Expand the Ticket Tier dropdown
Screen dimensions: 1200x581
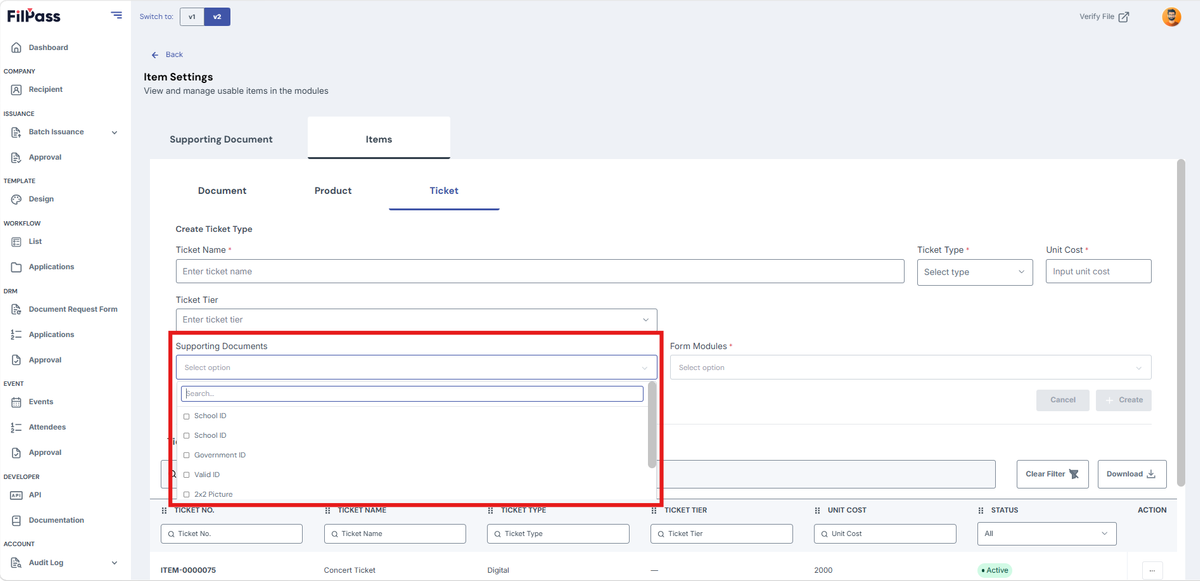tap(416, 319)
